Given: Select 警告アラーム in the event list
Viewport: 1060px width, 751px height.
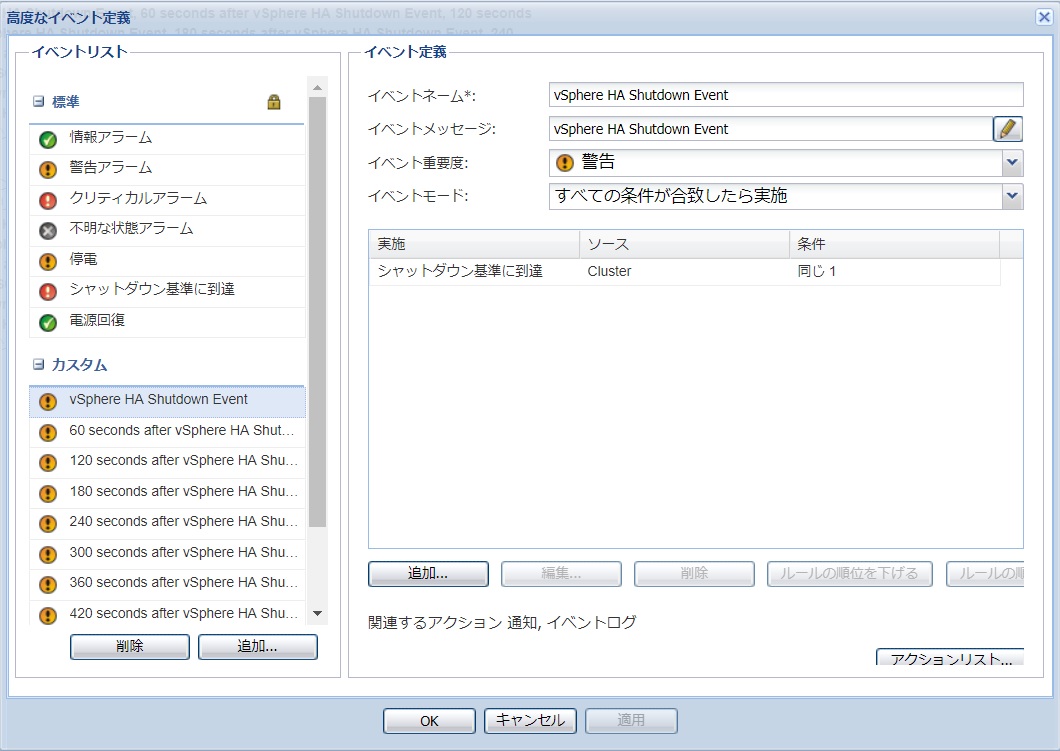Looking at the screenshot, I should tap(111, 168).
